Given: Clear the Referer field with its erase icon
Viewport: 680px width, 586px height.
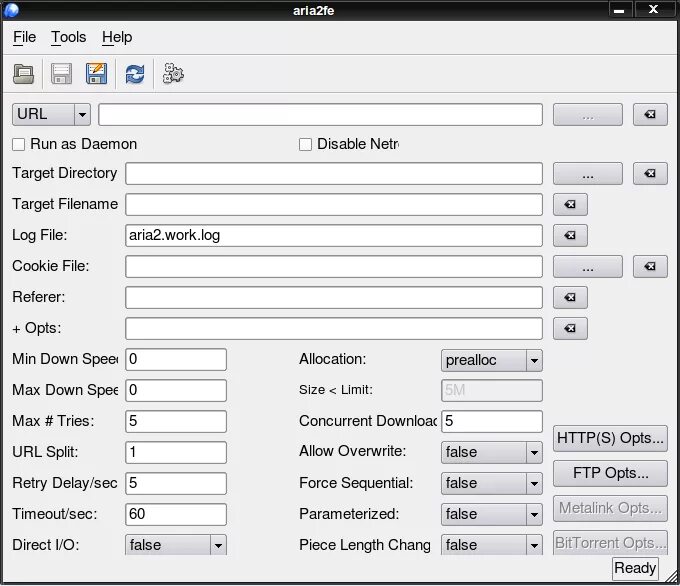Looking at the screenshot, I should click(x=570, y=298).
